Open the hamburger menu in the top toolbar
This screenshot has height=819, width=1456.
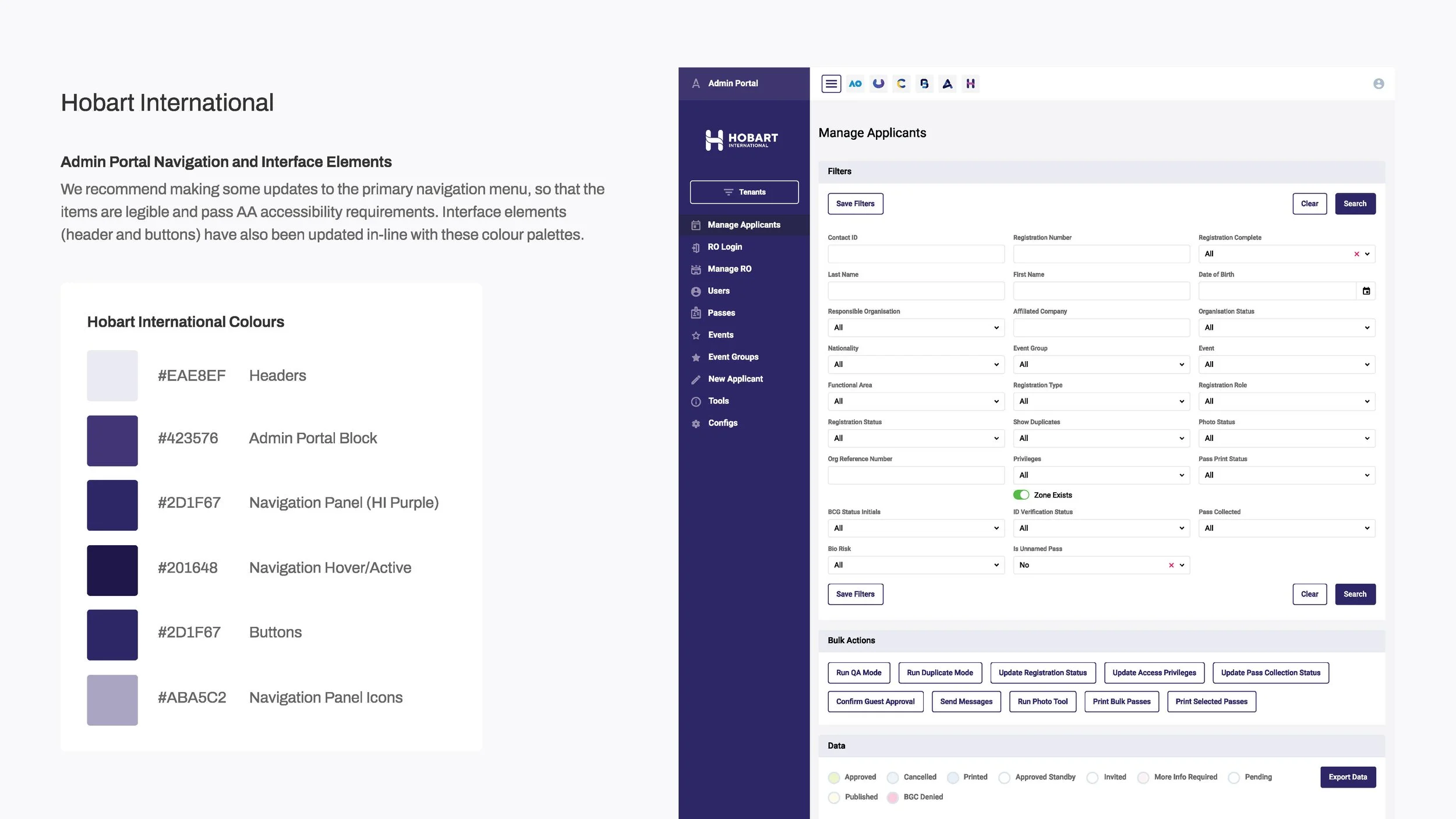831,83
